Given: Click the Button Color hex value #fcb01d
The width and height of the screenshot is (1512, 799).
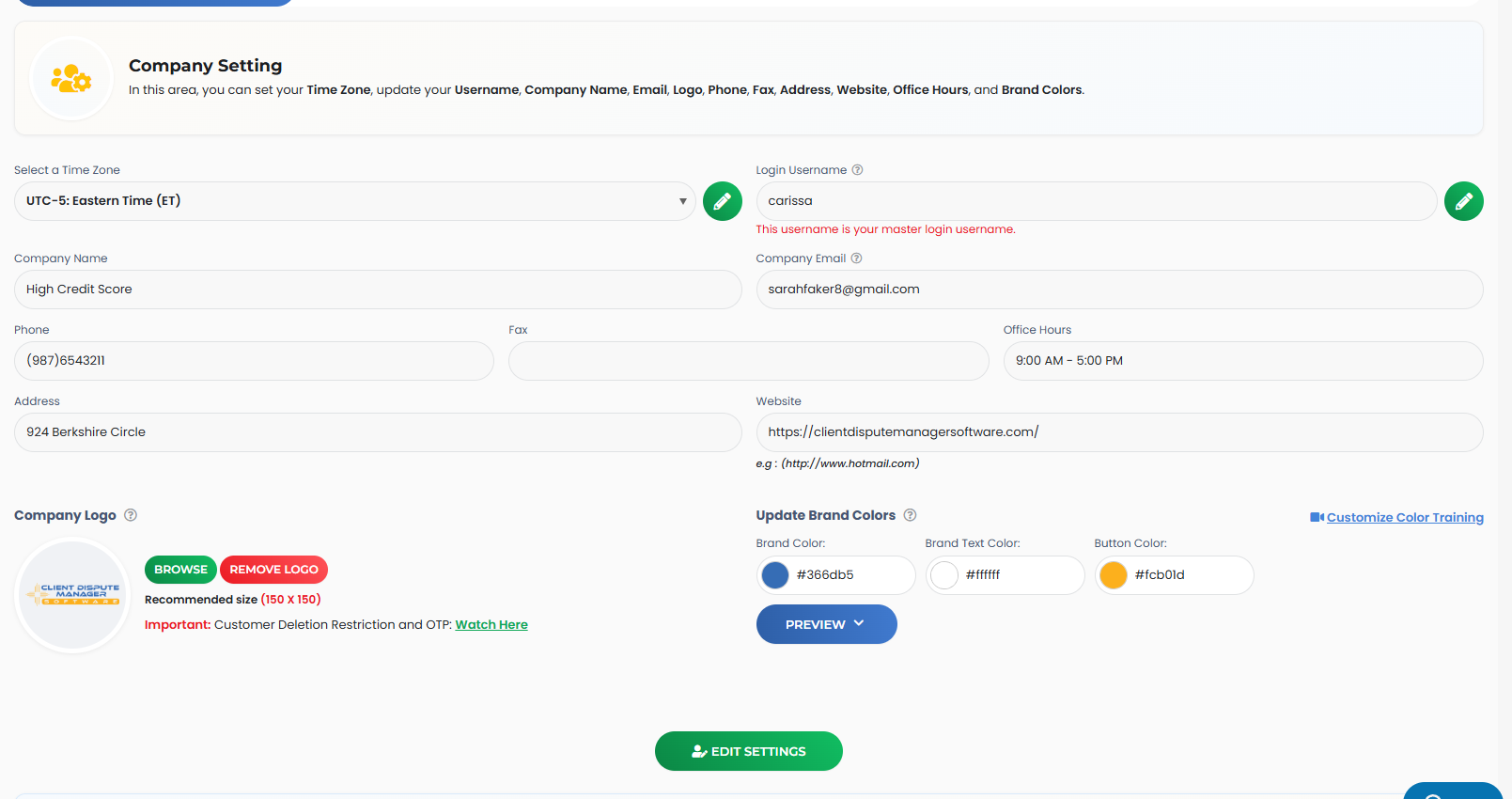Looking at the screenshot, I should 1160,575.
